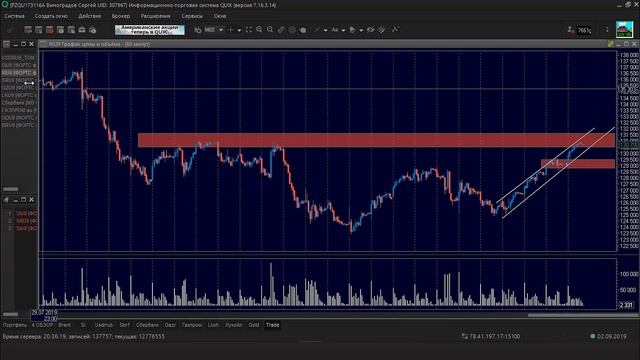
Task: Click the landscape thumbnail at top right
Action: point(624,30)
